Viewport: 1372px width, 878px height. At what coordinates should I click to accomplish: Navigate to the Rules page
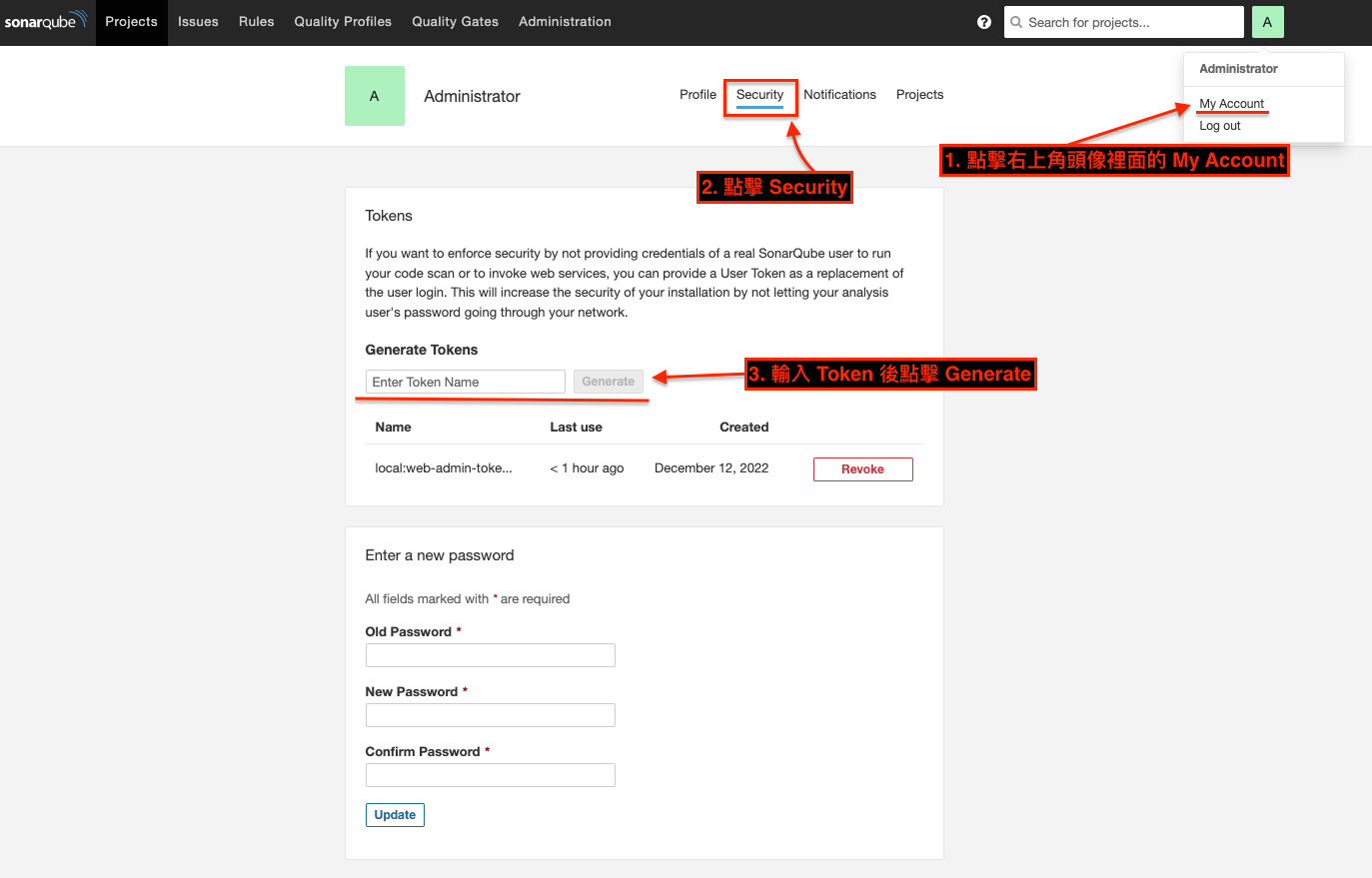point(256,21)
